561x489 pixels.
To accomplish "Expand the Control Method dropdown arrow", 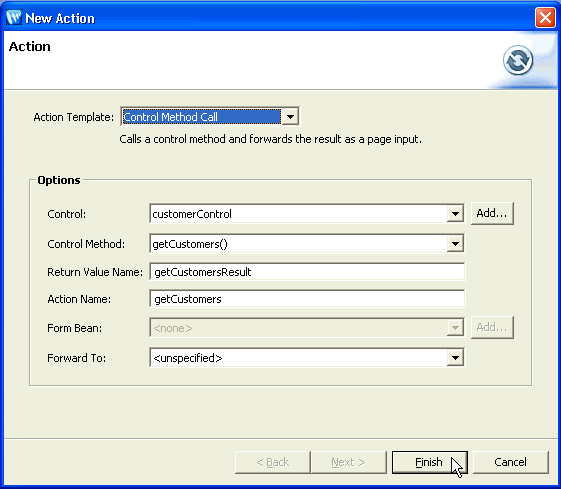I will [x=455, y=244].
